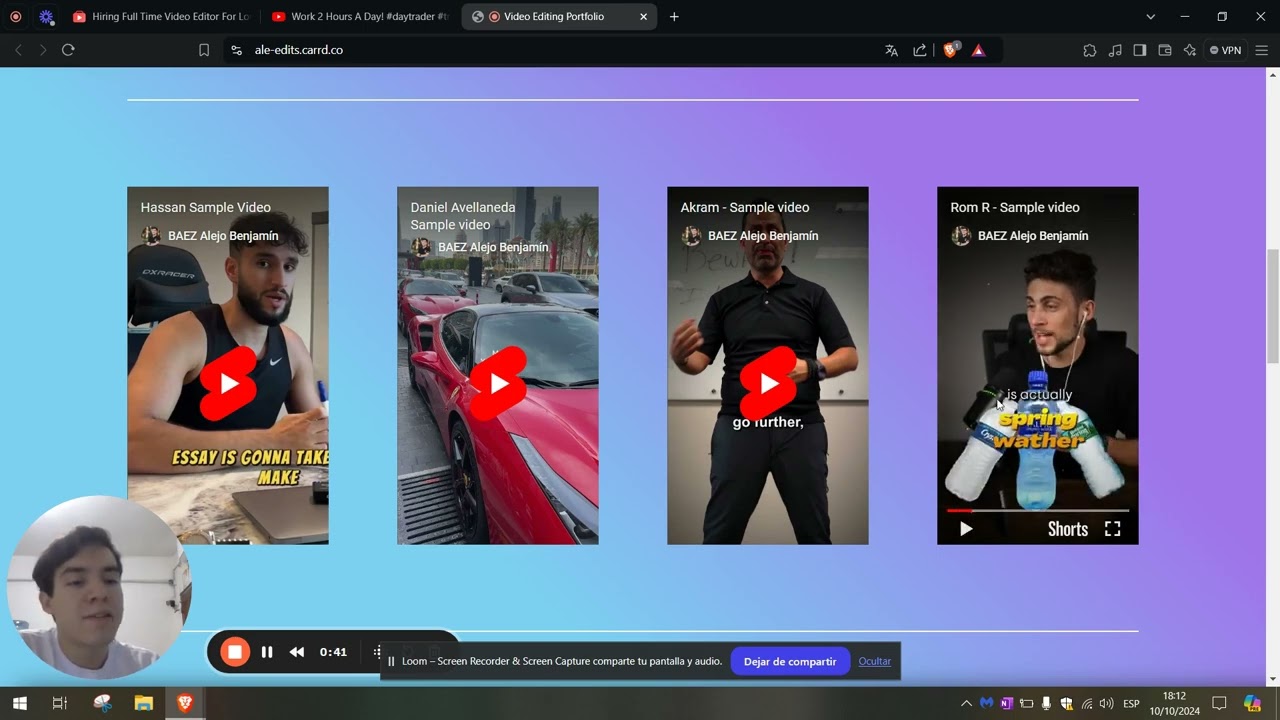Open the translate page icon
Screen dimensions: 1280x720
tap(892, 50)
